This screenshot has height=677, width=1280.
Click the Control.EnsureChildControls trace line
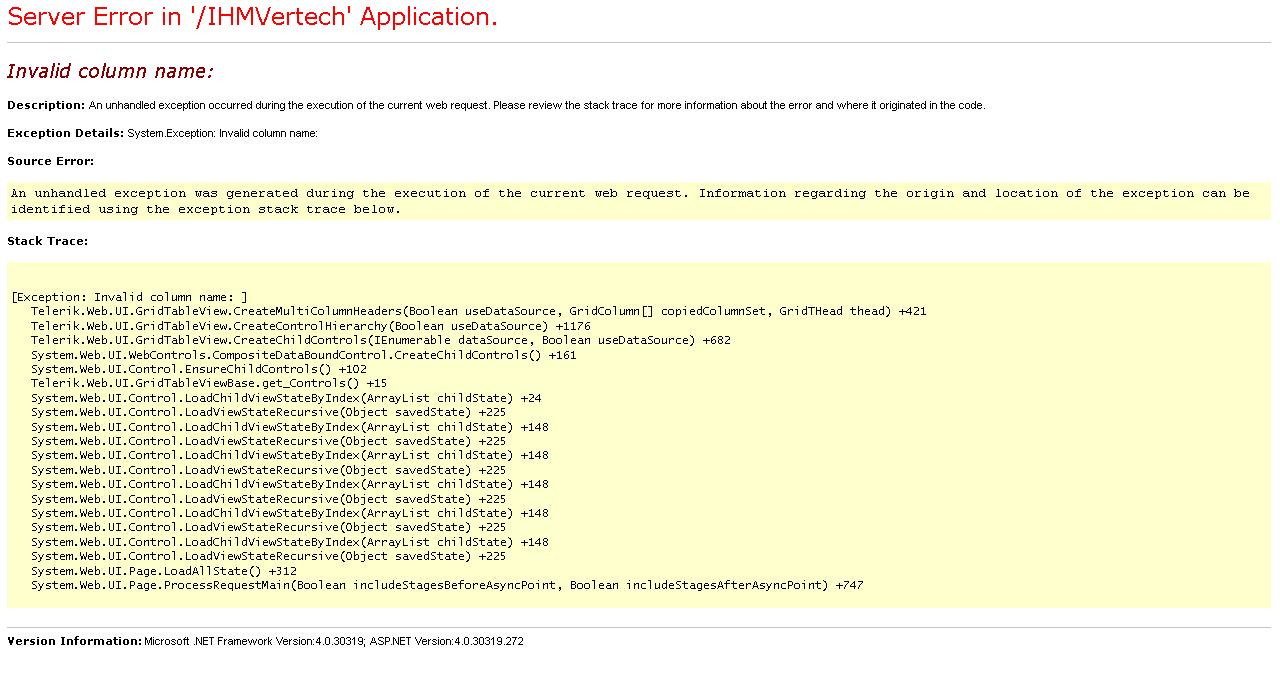click(198, 369)
